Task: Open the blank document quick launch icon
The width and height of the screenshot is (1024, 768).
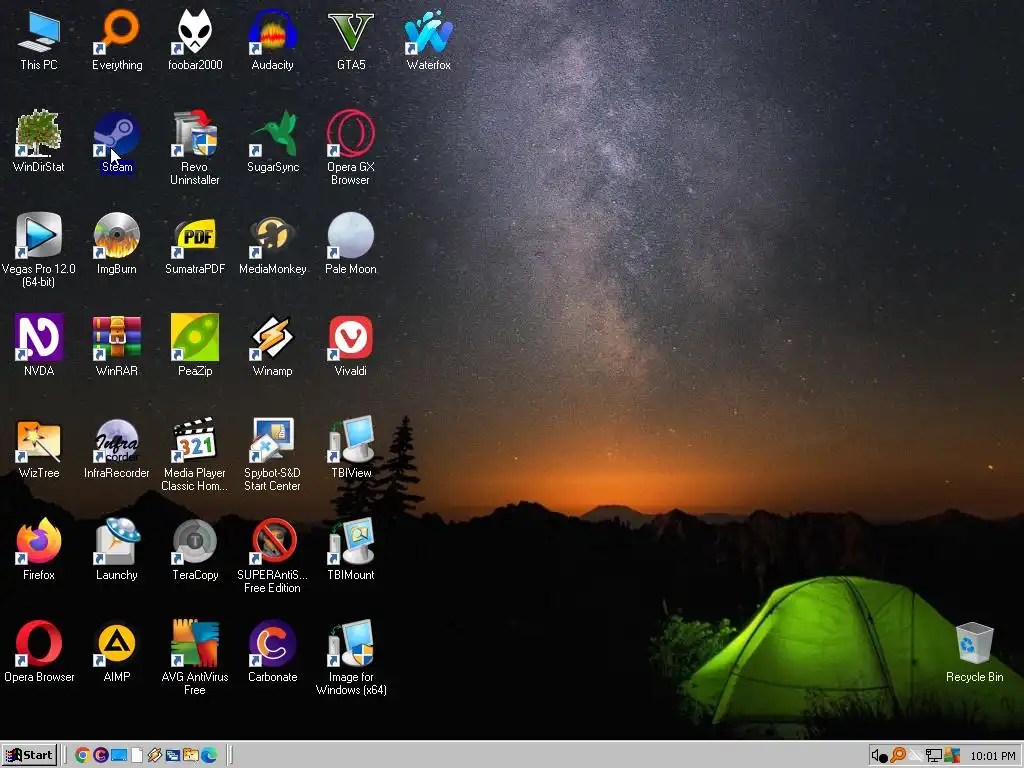Action: (136, 755)
